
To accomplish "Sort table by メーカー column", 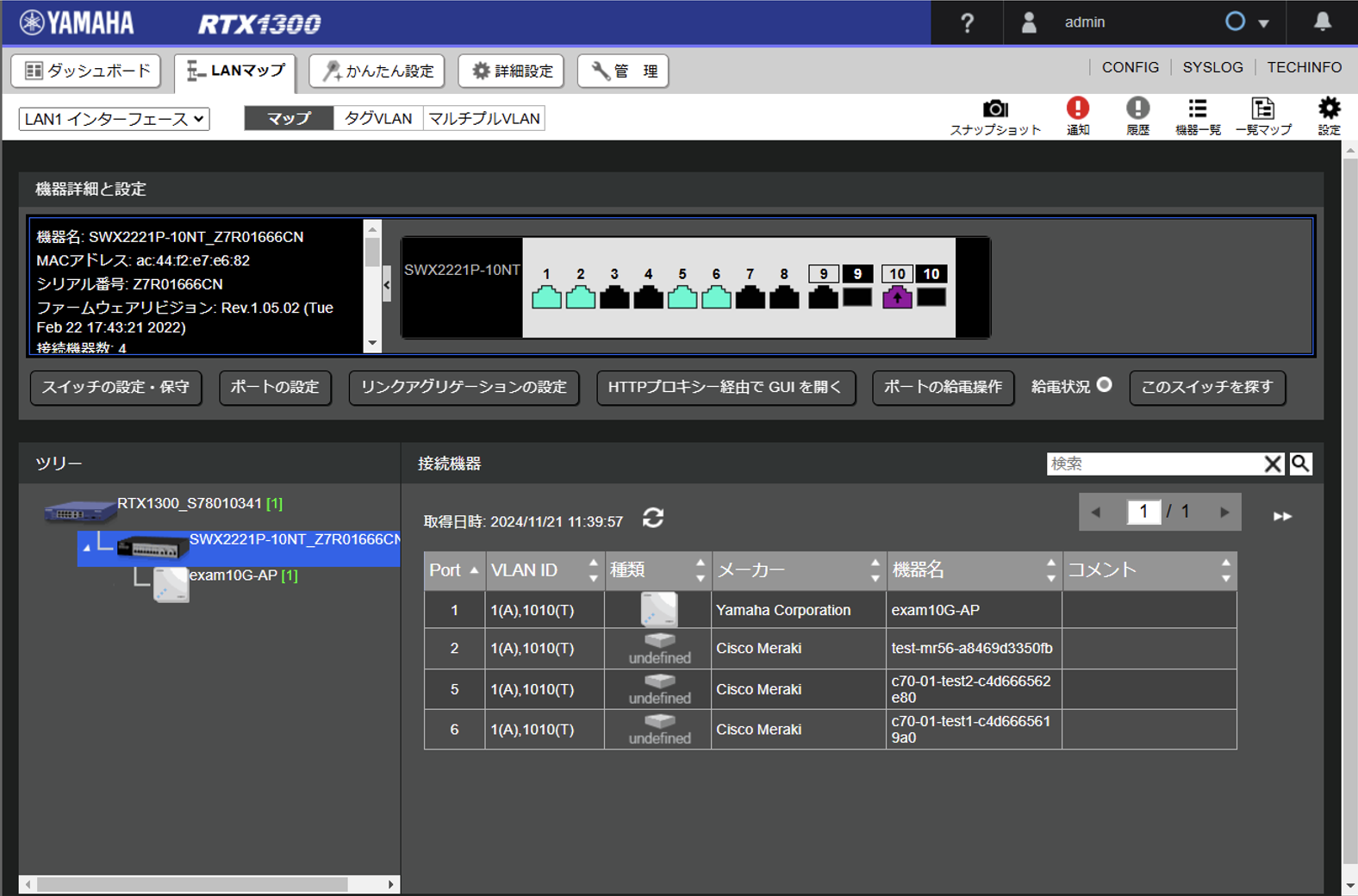I will [799, 570].
